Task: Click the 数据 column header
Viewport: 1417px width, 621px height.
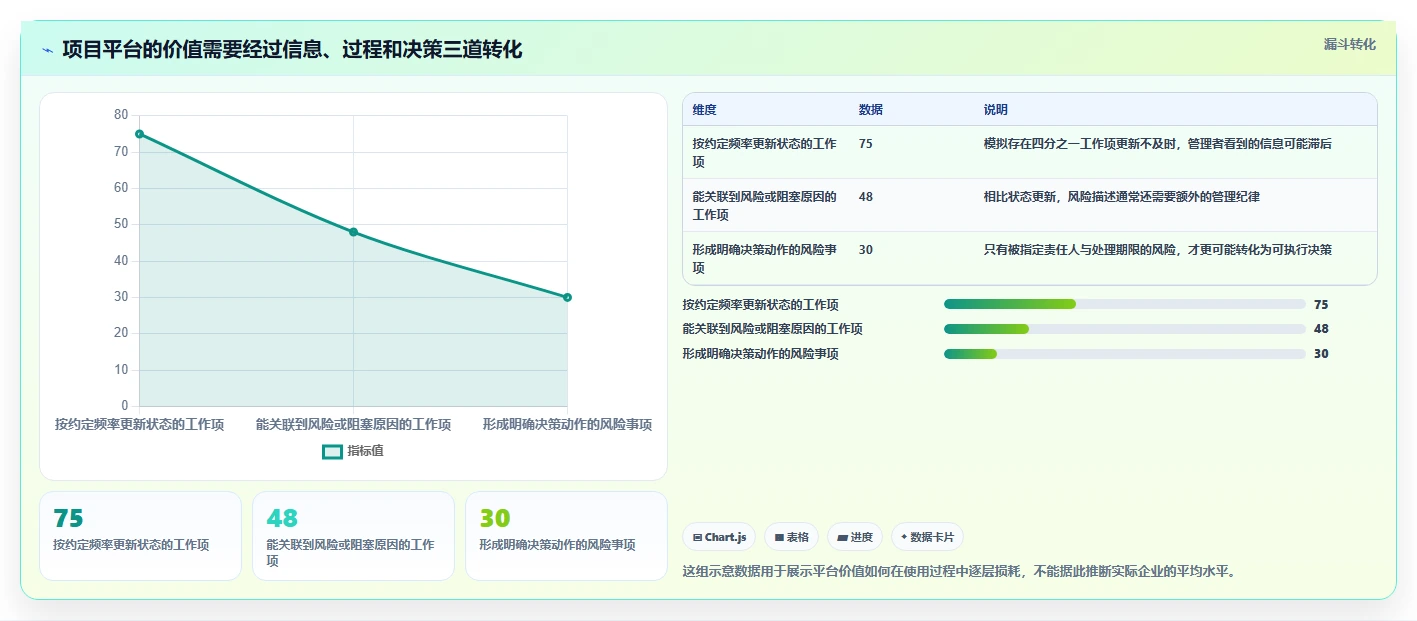Action: click(870, 110)
